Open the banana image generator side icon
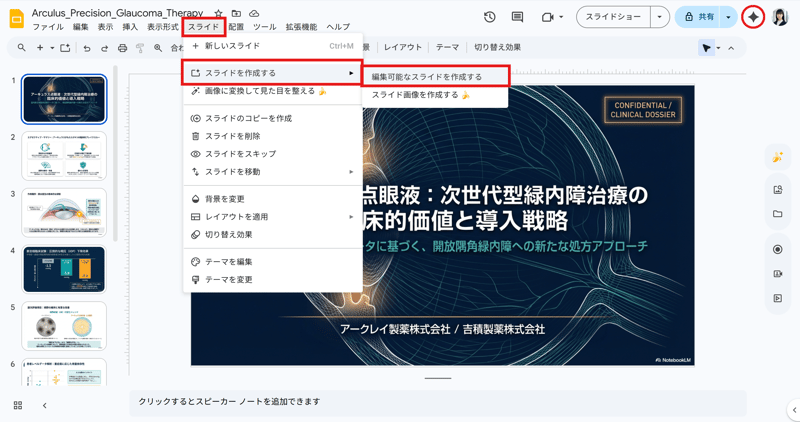This screenshot has height=422, width=800. [778, 157]
